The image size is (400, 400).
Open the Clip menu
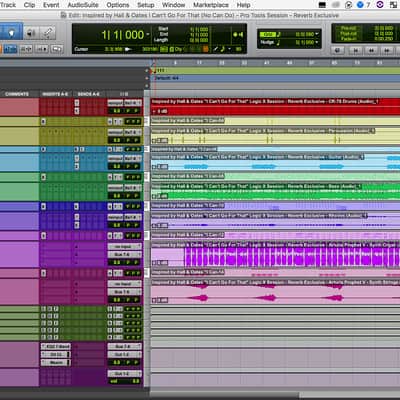[29, 5]
